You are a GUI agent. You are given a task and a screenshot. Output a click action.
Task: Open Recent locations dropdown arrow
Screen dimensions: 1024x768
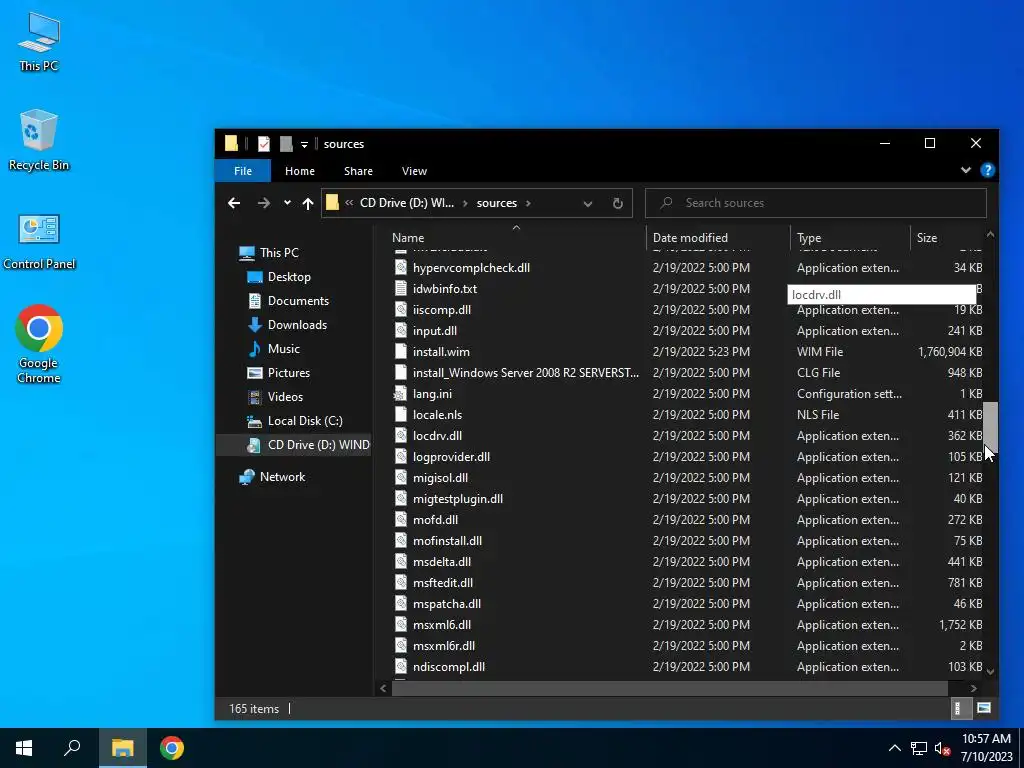[x=287, y=203]
